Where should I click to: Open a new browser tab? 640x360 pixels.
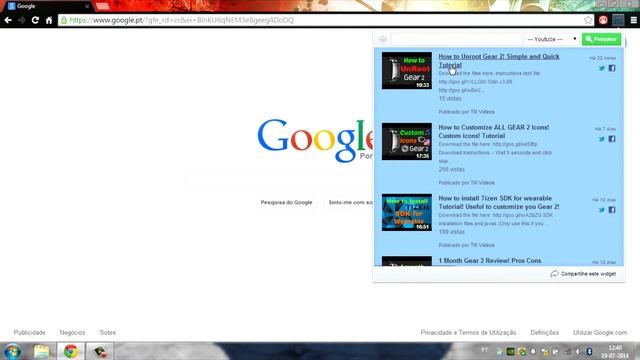[102, 6]
